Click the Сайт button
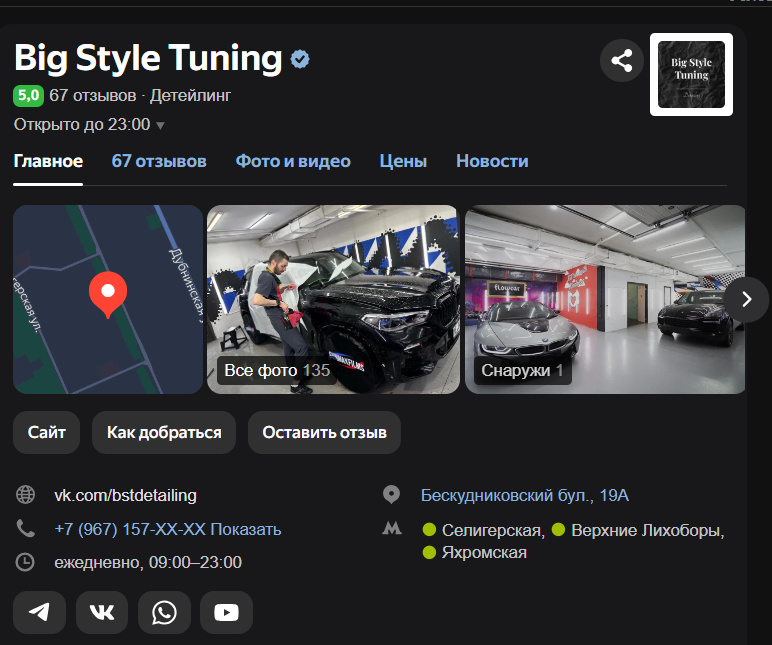This screenshot has height=645, width=772. click(x=47, y=432)
